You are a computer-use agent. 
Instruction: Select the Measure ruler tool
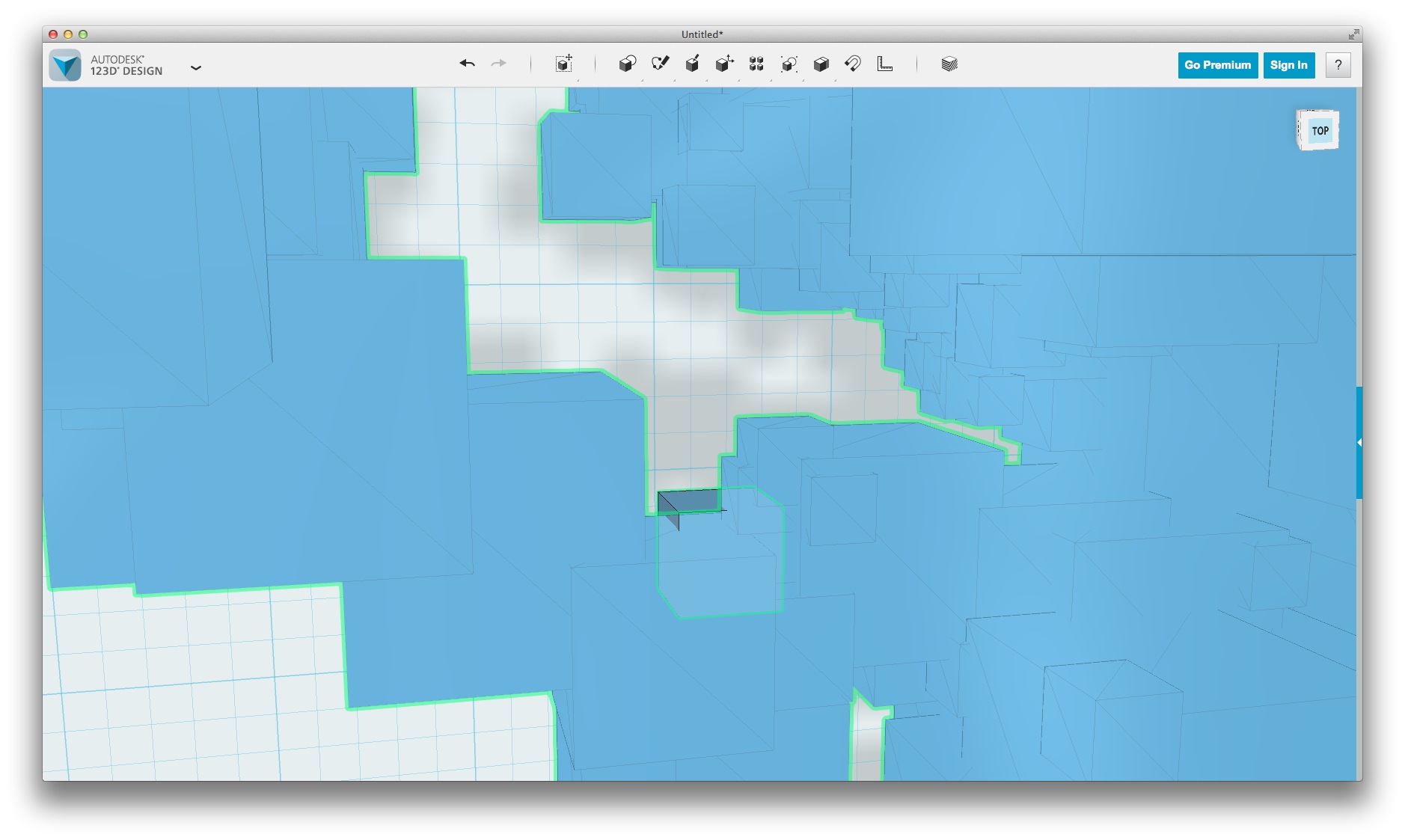click(885, 64)
